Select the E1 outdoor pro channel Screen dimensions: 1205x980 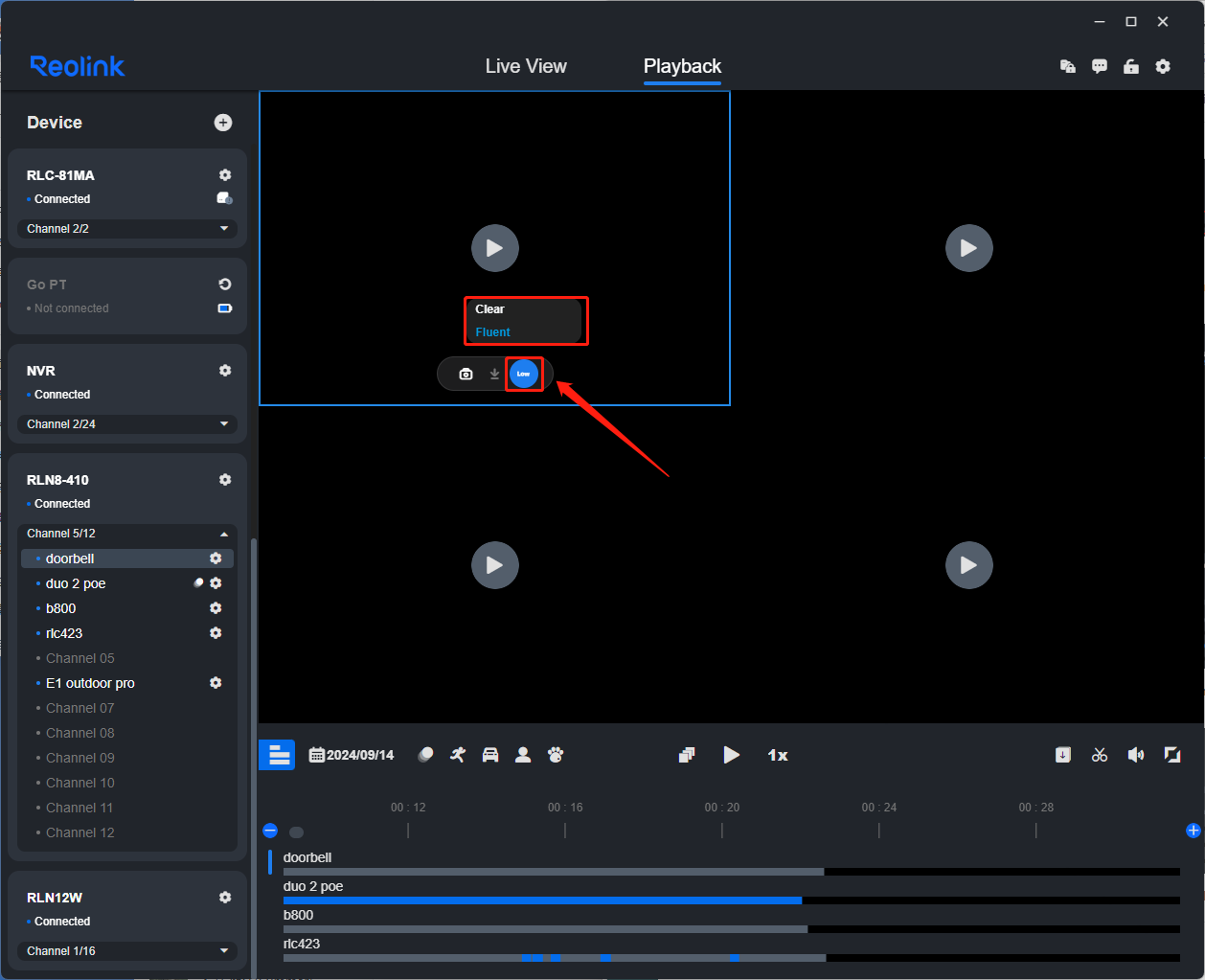point(90,683)
